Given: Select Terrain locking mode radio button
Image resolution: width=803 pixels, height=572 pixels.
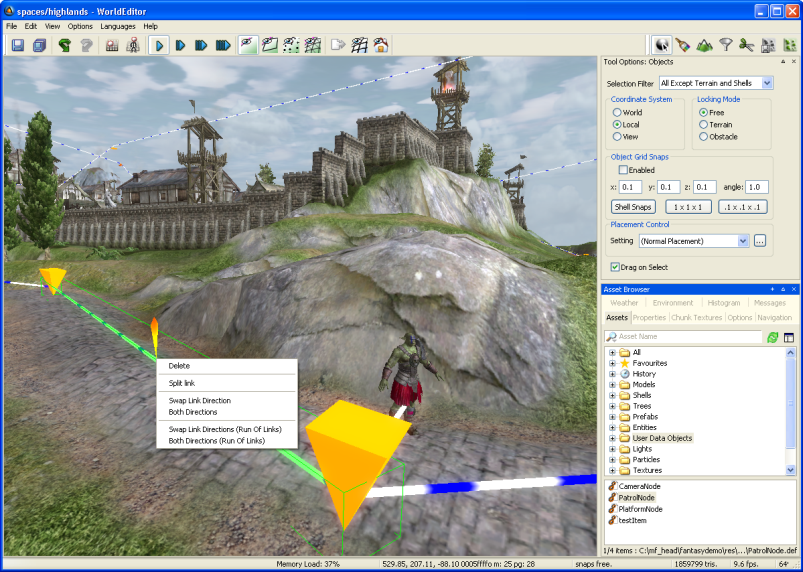Looking at the screenshot, I should [x=703, y=124].
